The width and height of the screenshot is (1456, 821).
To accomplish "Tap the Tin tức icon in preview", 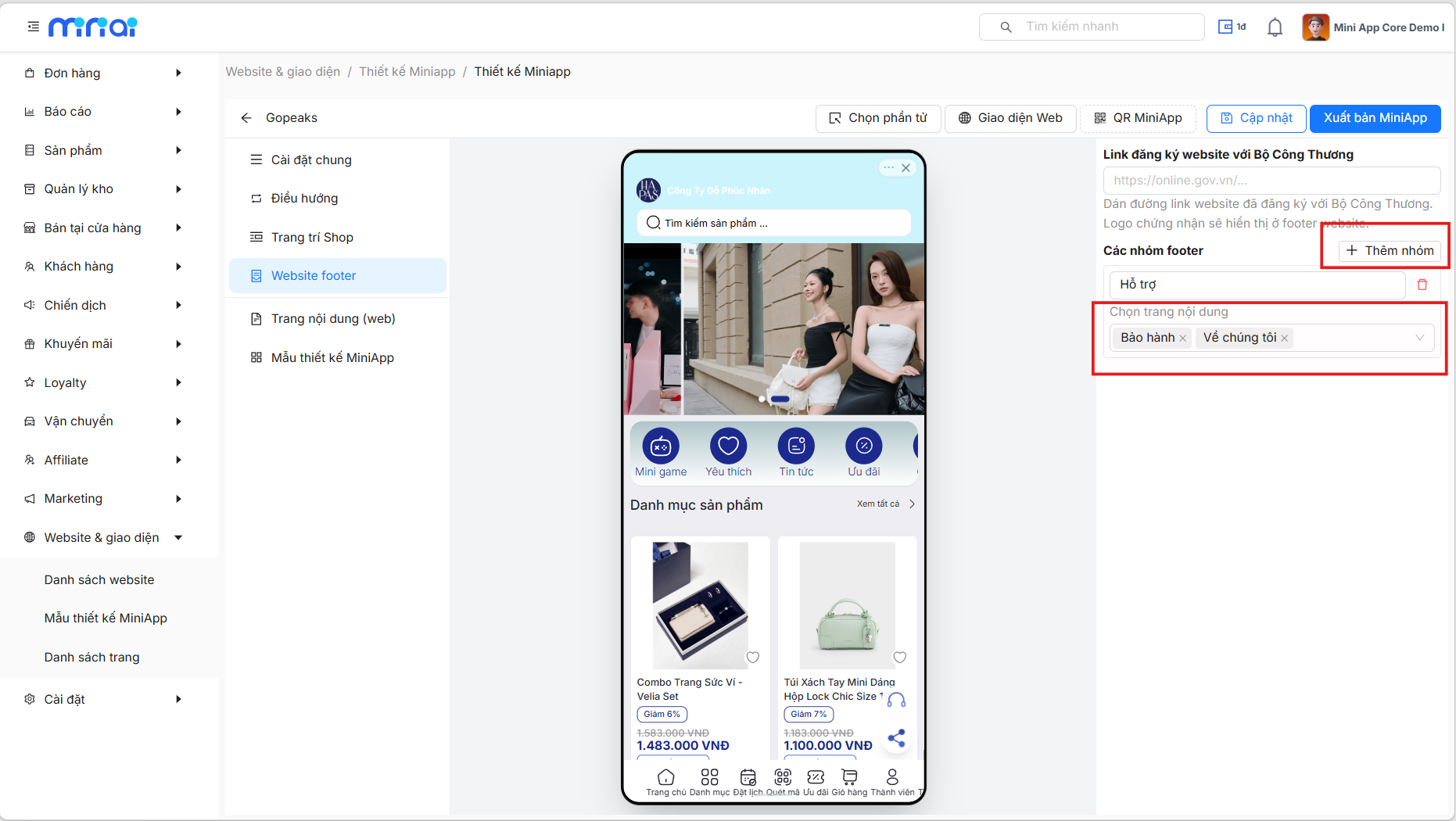I will (796, 446).
